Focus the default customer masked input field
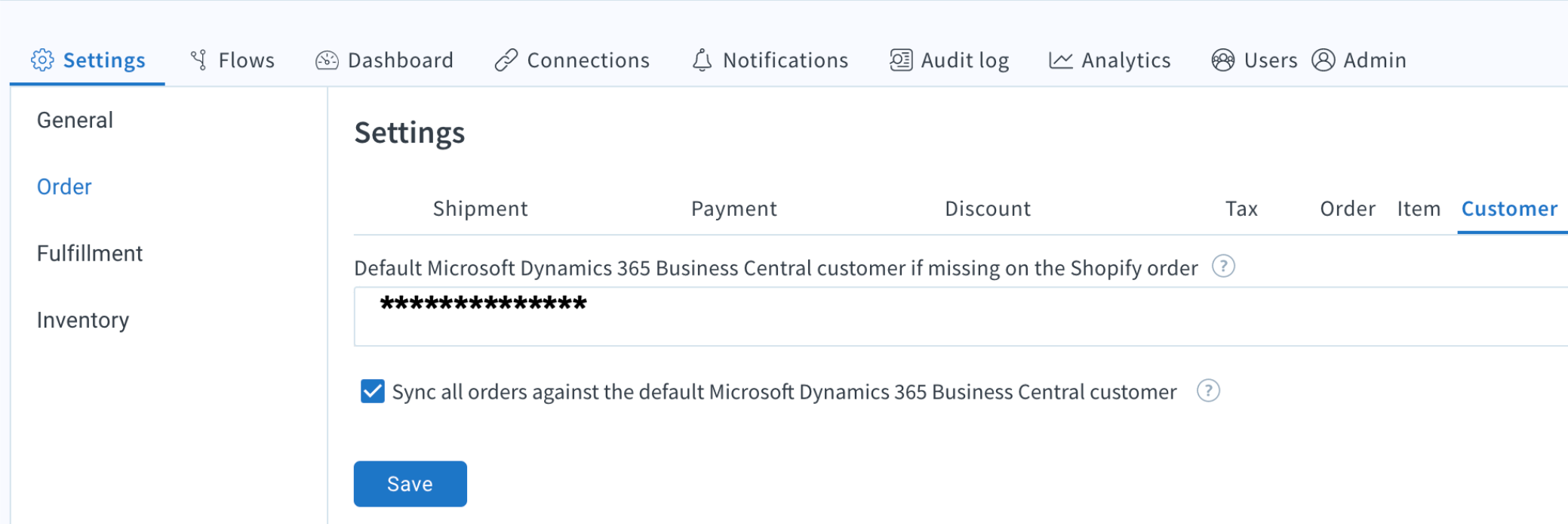1568x524 pixels. pos(961,316)
